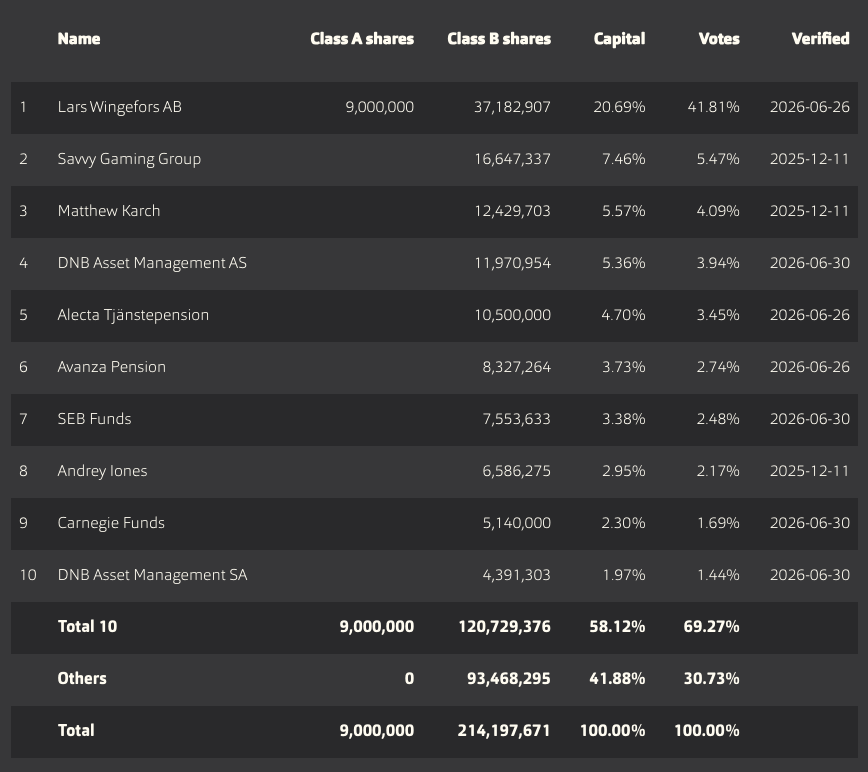Click the 3.38% capital value
The width and height of the screenshot is (868, 772).
[624, 419]
